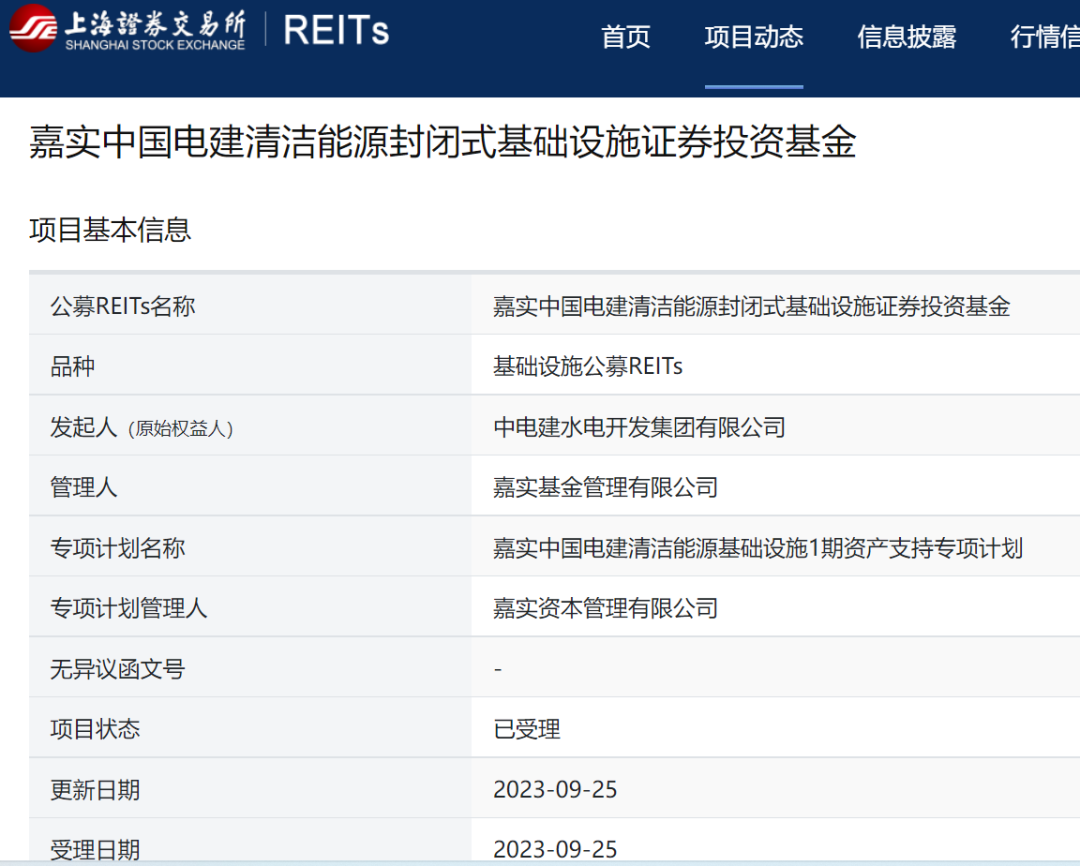
Task: Open the 首页 menu item
Action: (625, 37)
